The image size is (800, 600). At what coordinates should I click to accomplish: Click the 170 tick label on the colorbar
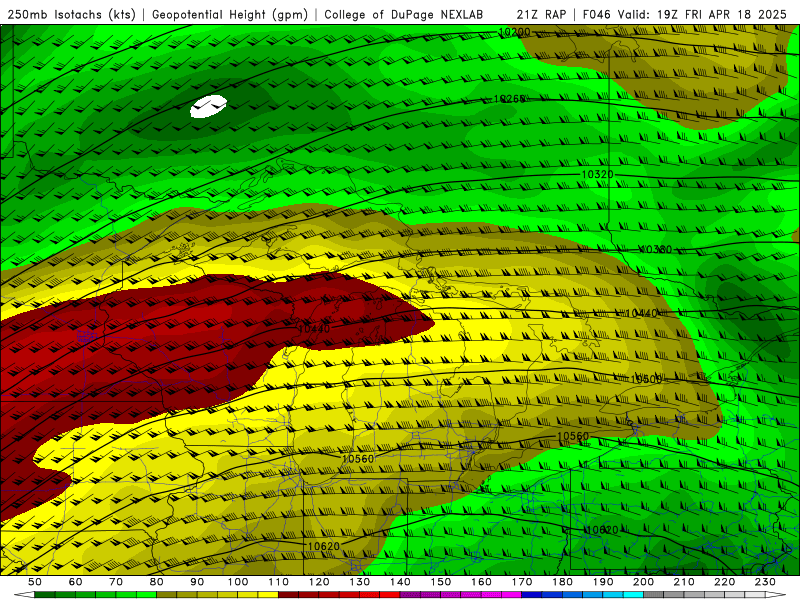point(522,582)
